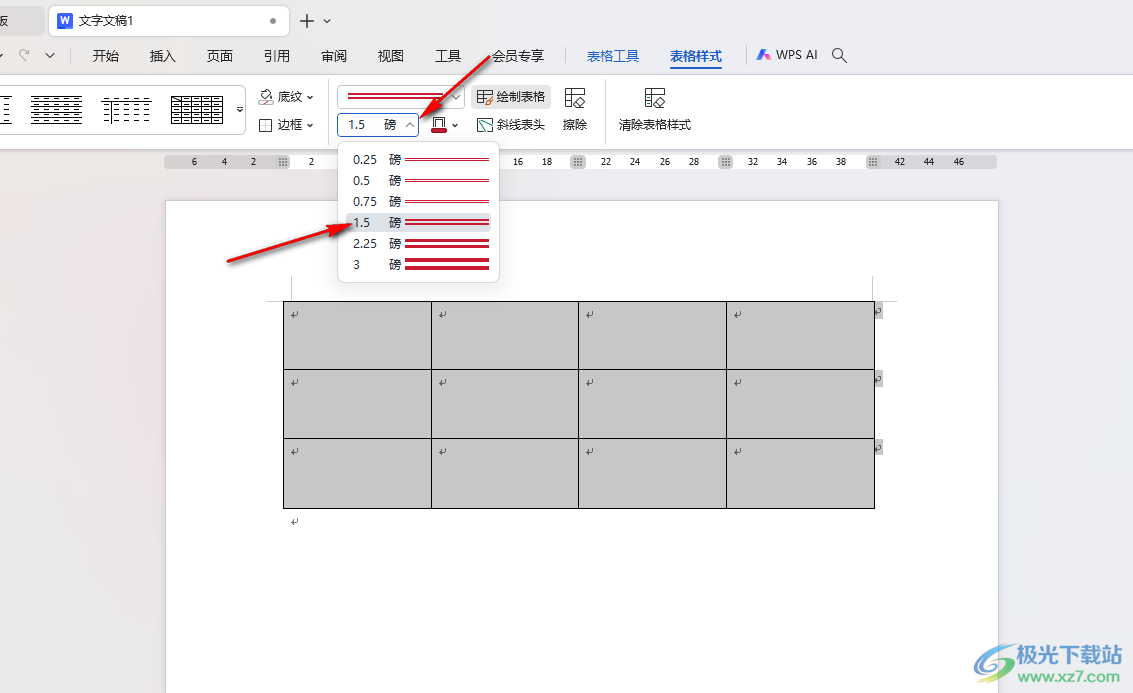This screenshot has height=693, width=1133.
Task: Choose 2.25 磅 line width
Action: tap(418, 244)
